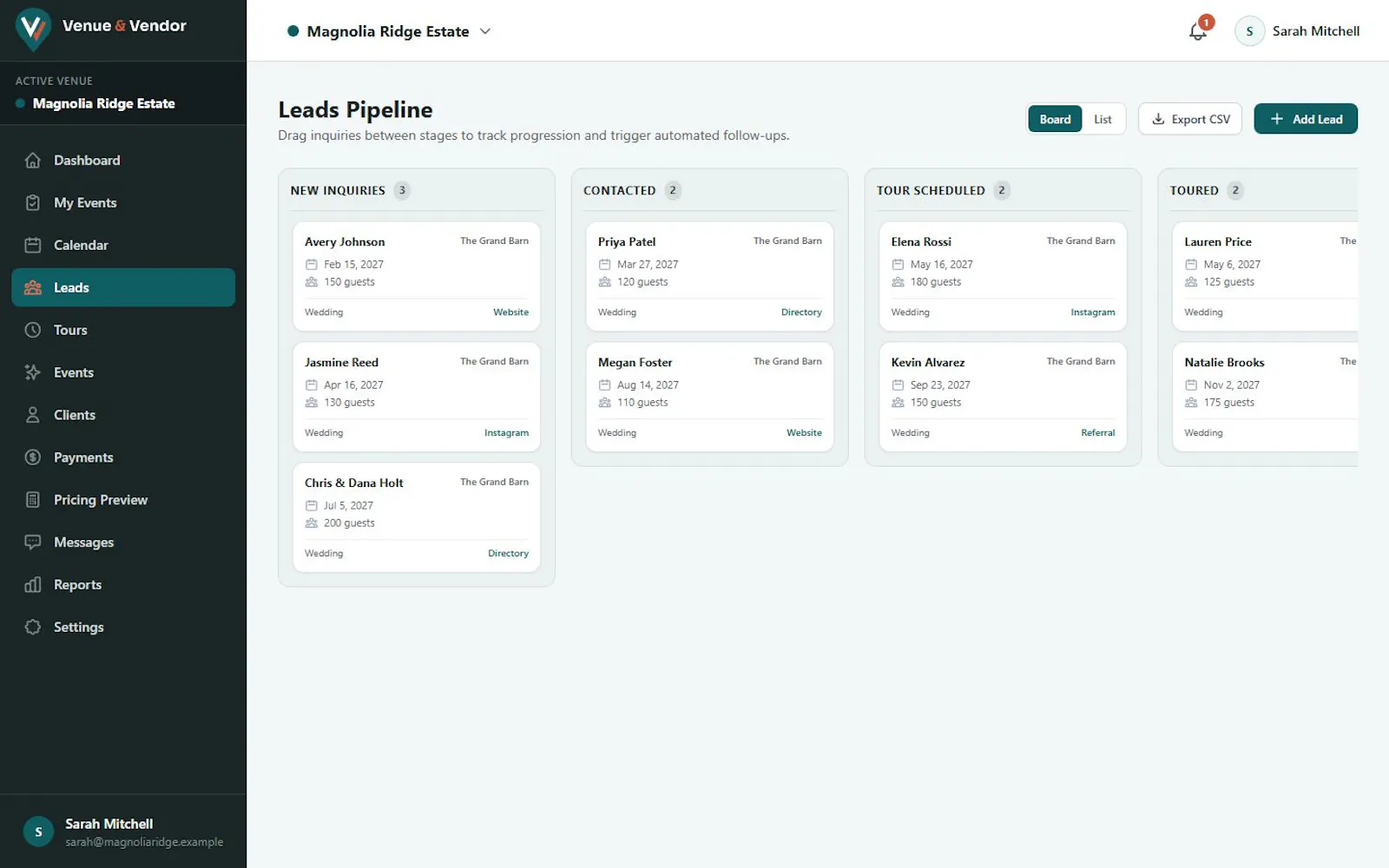Open the notifications bell

tap(1198, 31)
